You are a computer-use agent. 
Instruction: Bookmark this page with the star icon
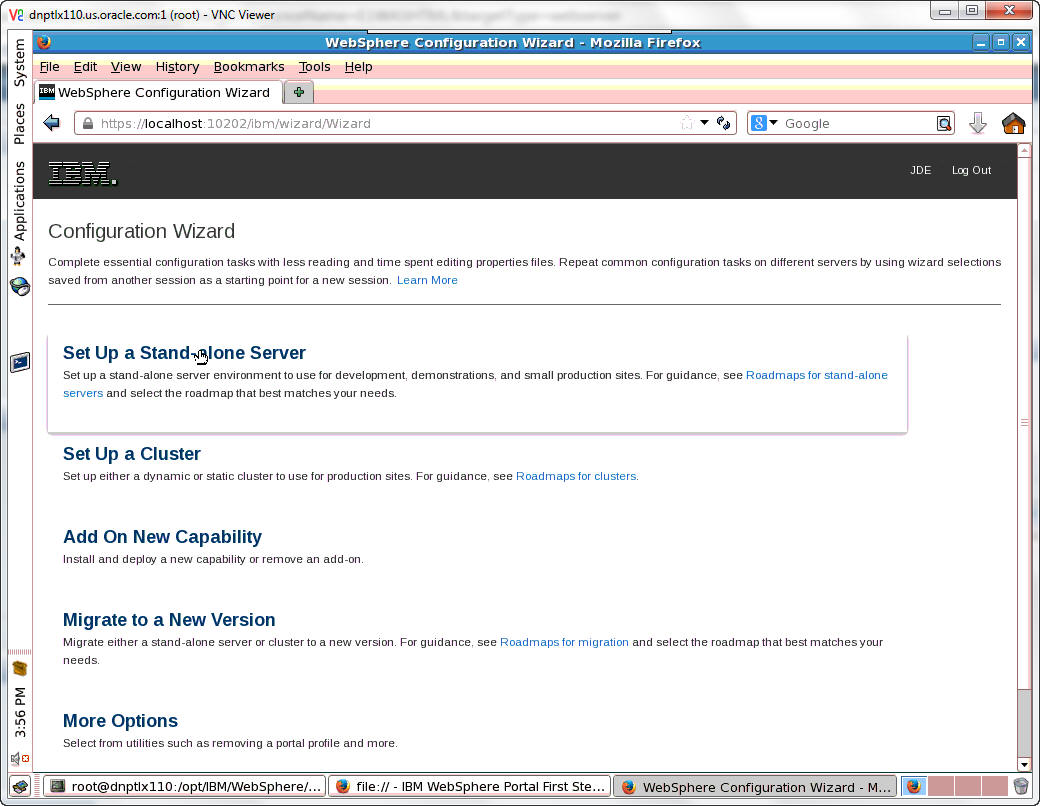(x=686, y=123)
